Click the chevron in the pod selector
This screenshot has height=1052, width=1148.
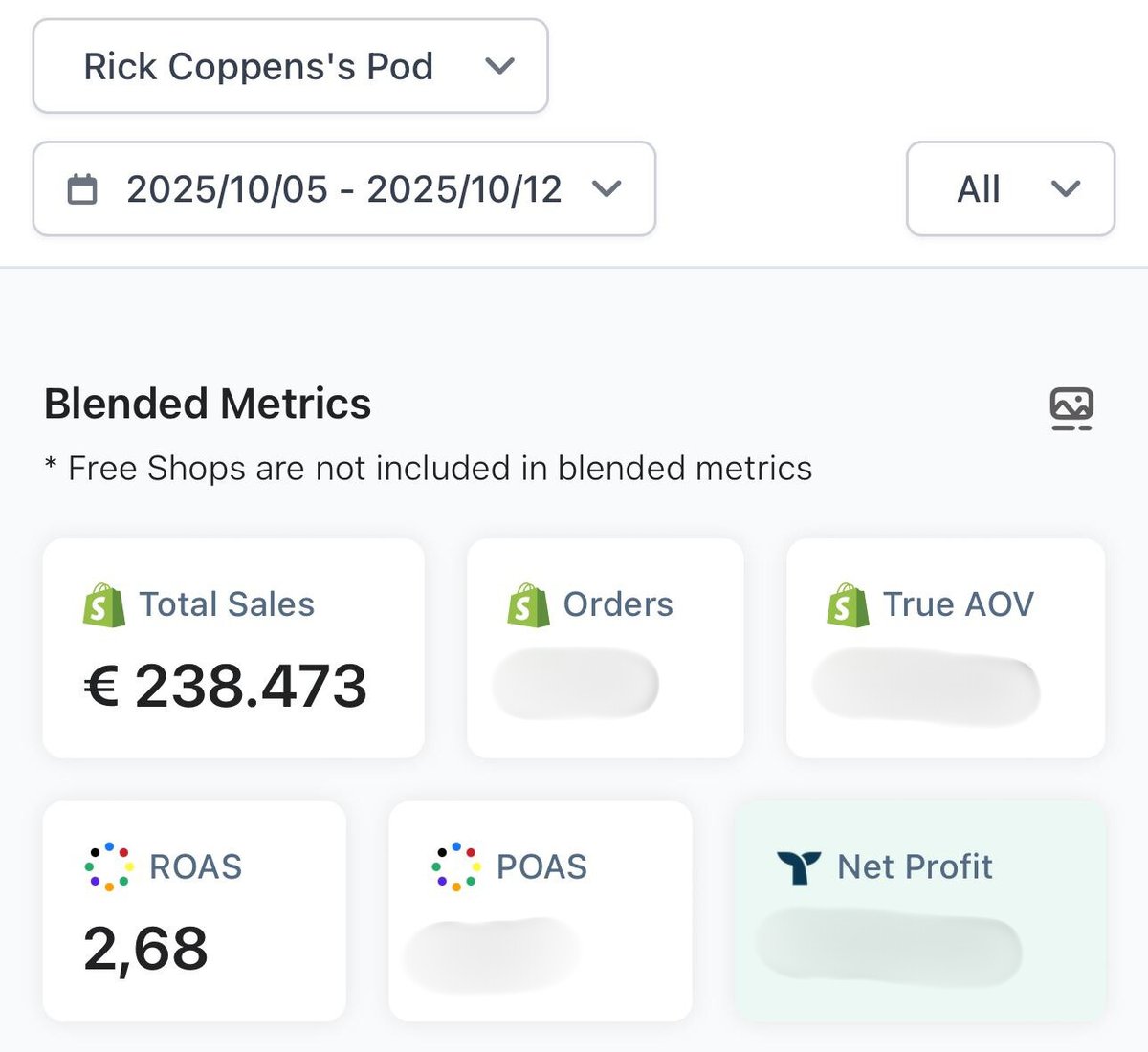[499, 67]
